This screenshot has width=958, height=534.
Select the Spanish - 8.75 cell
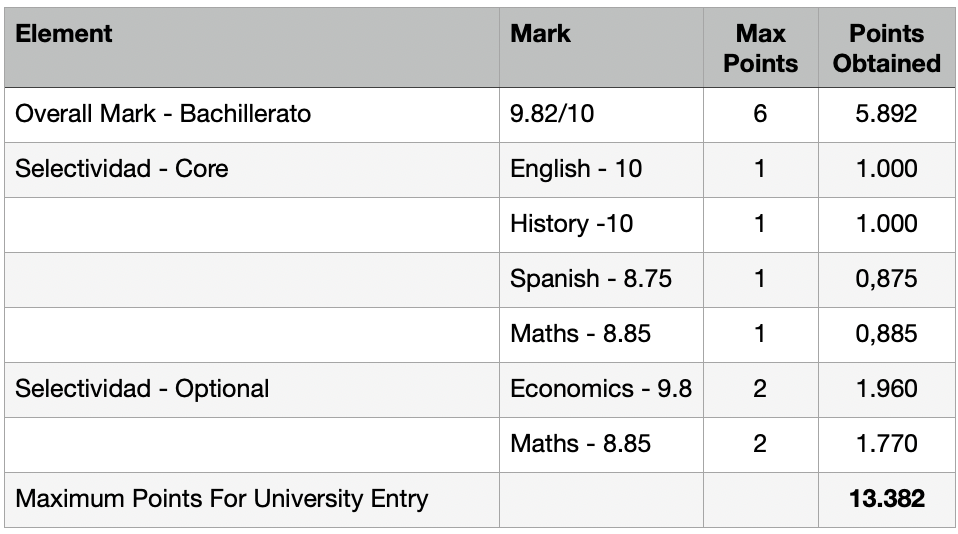pyautogui.click(x=601, y=279)
